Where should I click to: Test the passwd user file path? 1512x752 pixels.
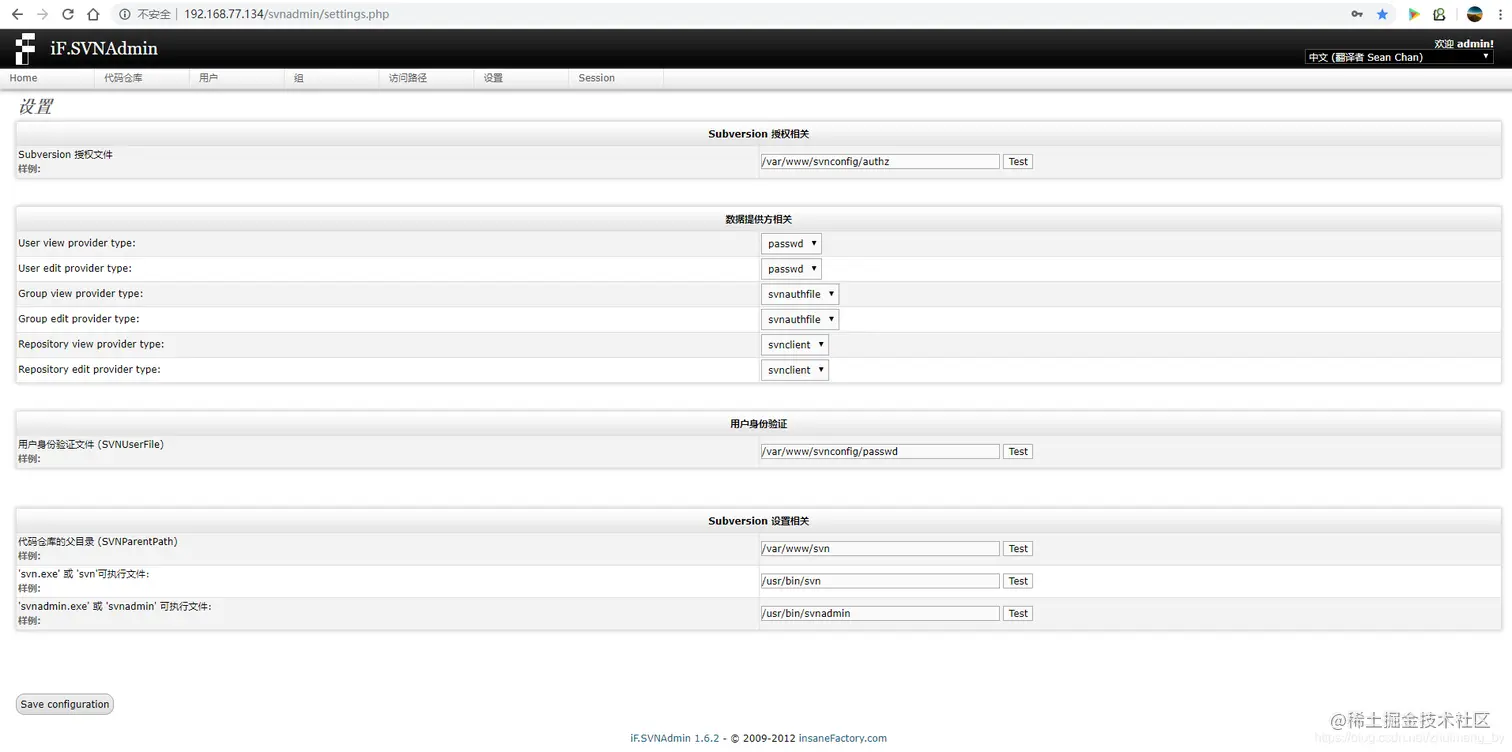(1018, 451)
